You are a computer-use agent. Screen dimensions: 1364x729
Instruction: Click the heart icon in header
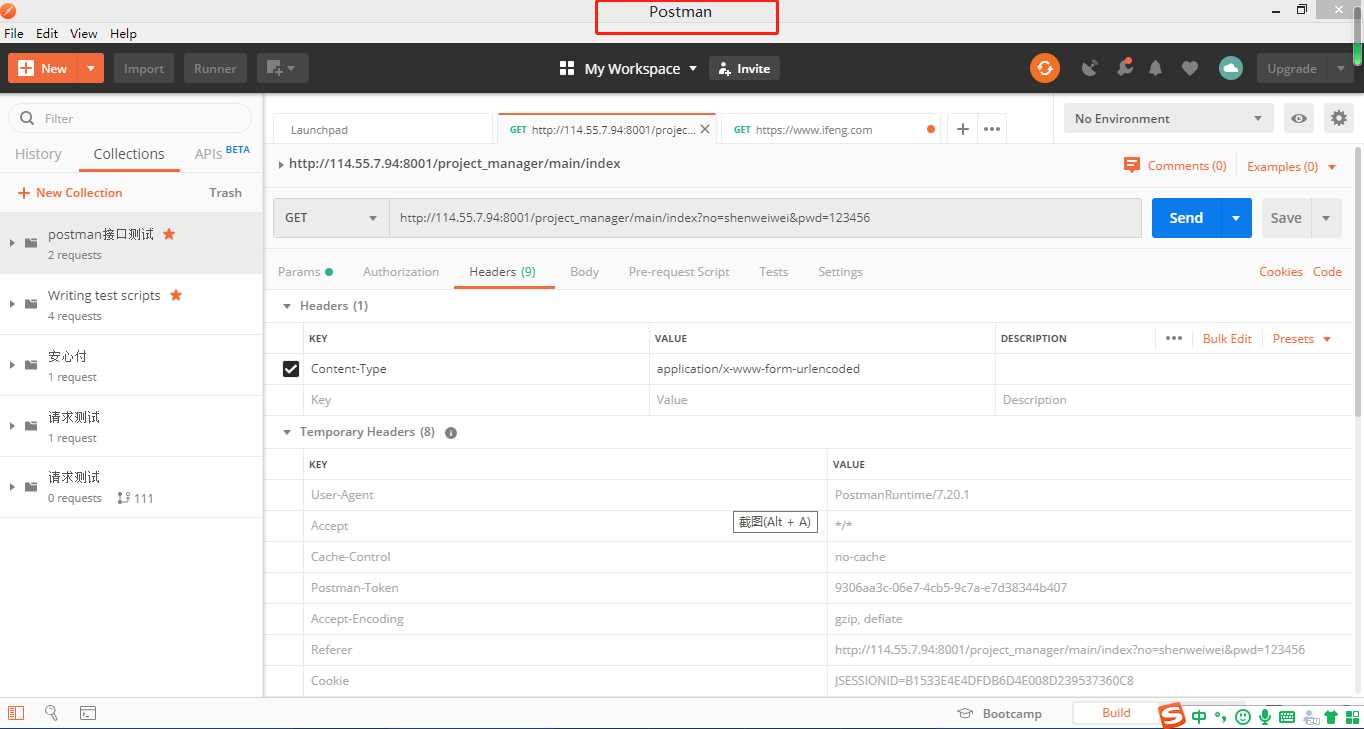[x=1189, y=68]
